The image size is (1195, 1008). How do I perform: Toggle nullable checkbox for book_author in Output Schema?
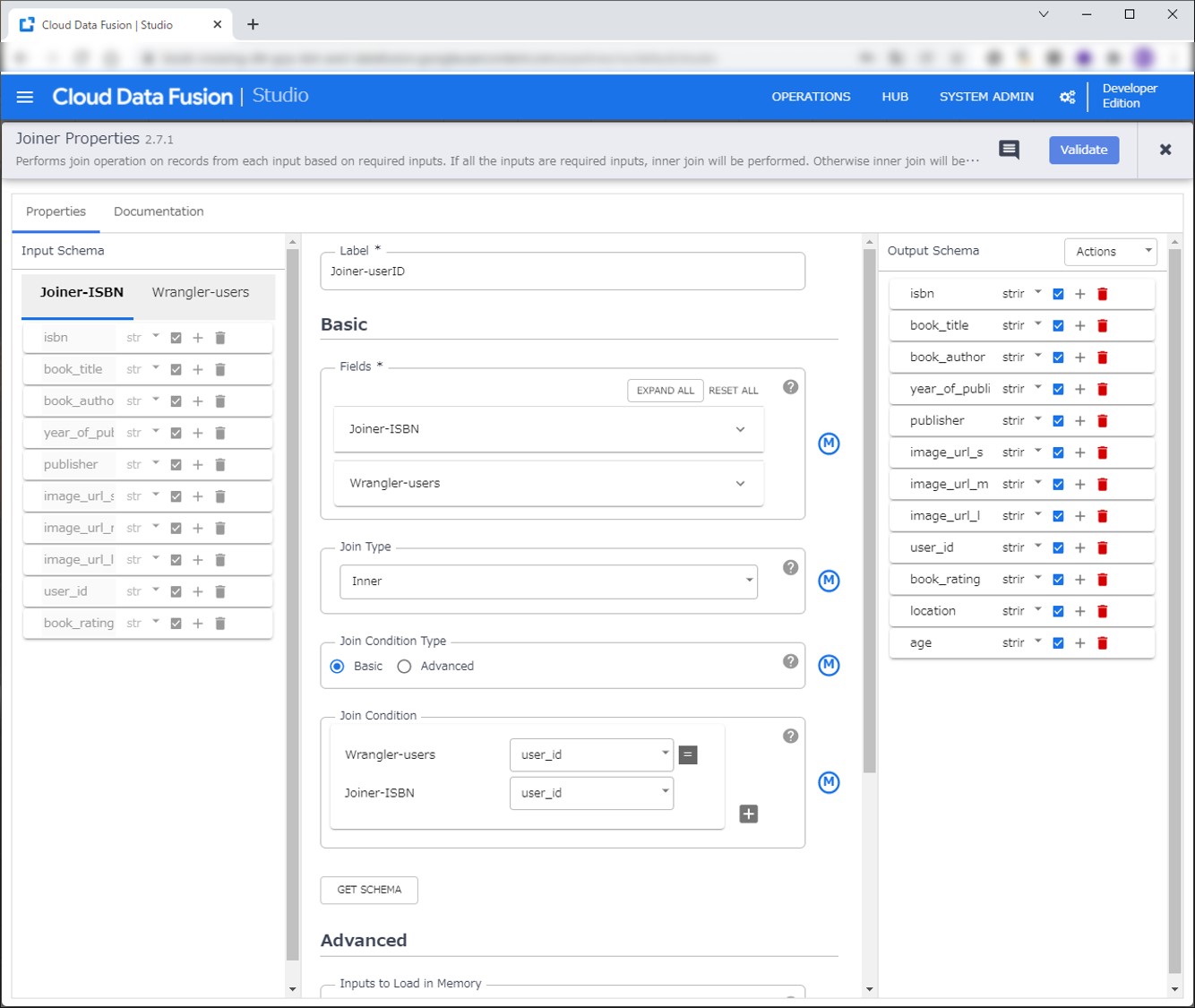coord(1058,358)
